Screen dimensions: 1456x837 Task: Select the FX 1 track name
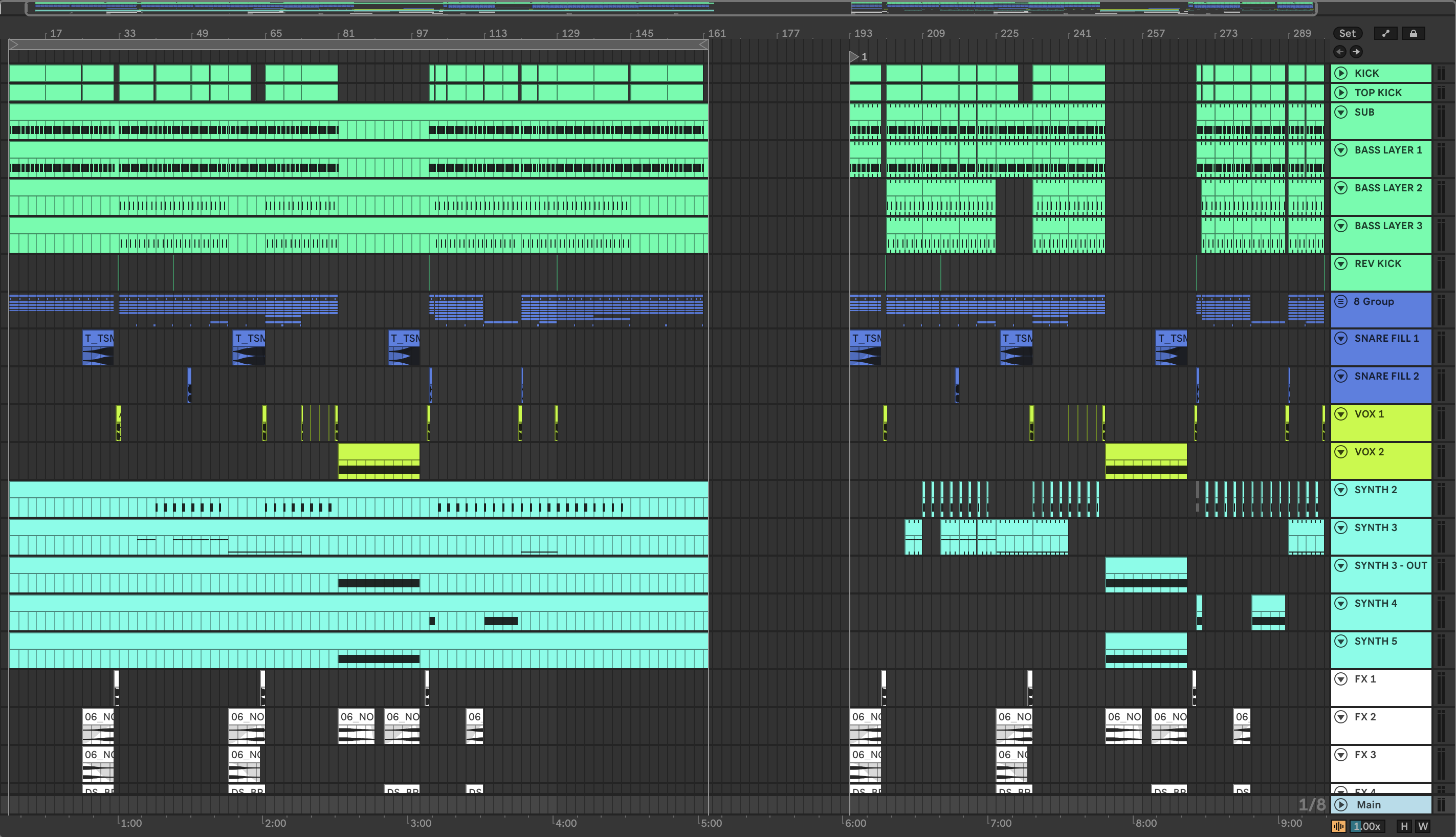(x=1365, y=679)
